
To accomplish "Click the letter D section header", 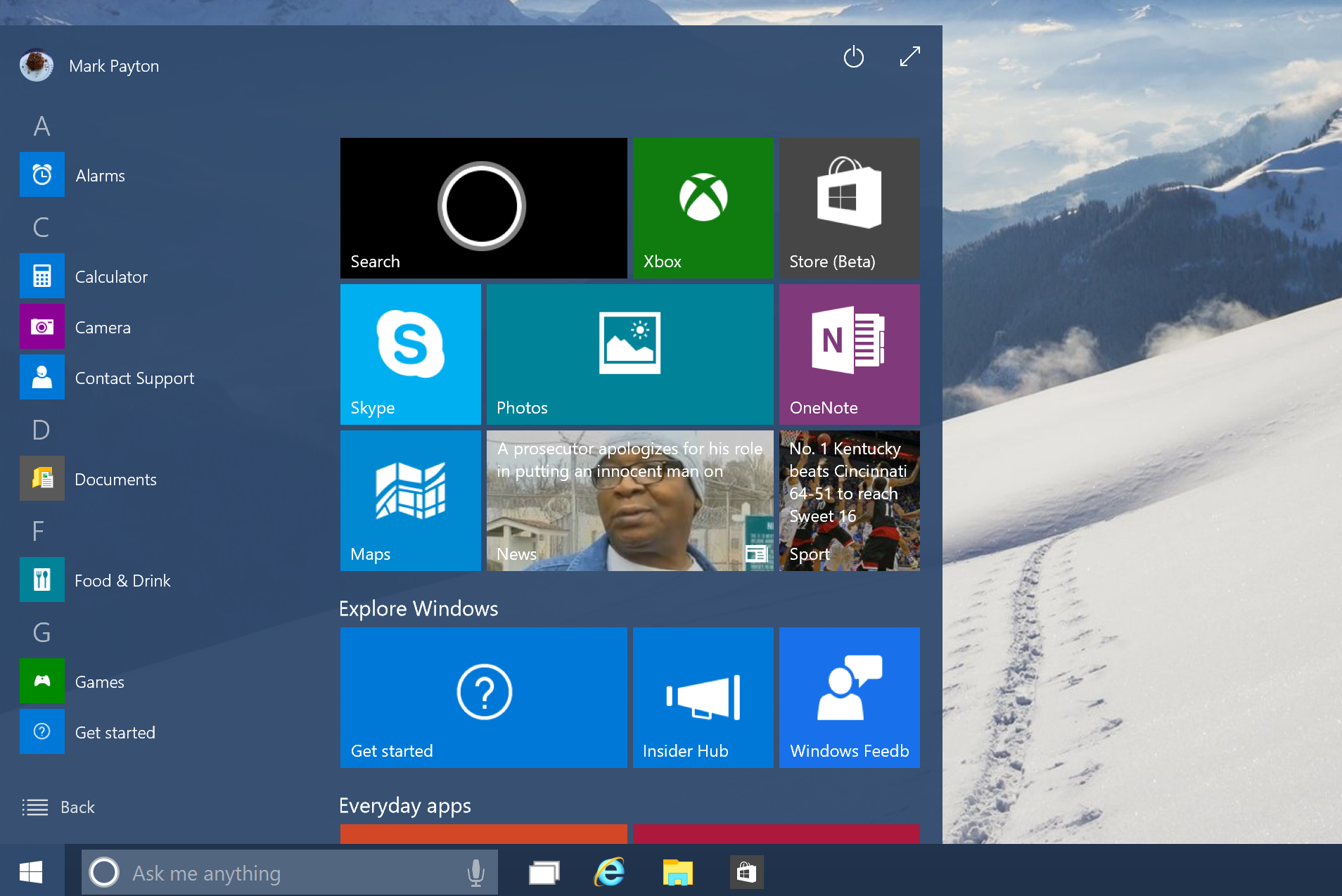I will [41, 430].
